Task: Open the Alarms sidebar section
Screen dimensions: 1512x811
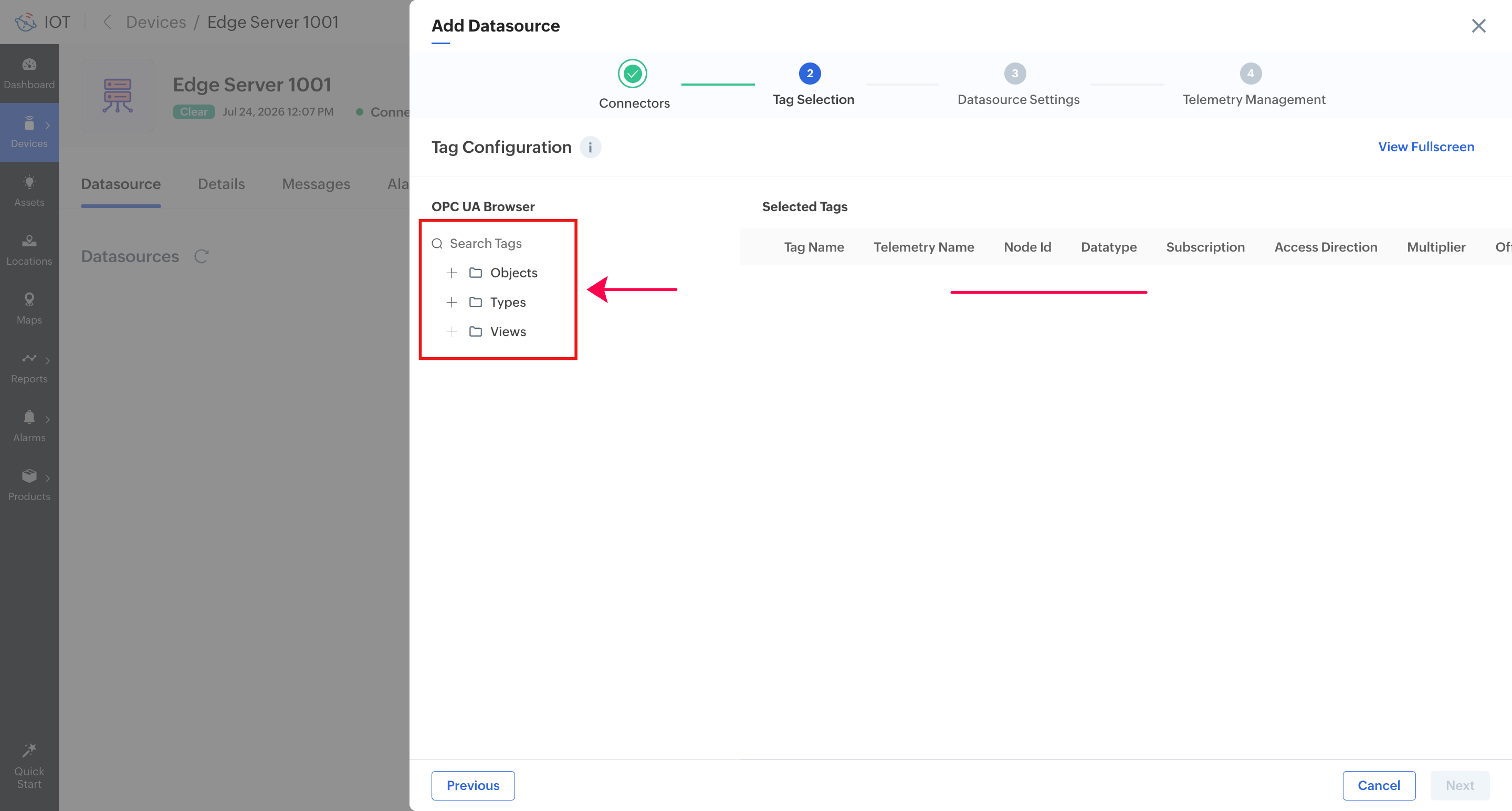Action: (x=29, y=426)
